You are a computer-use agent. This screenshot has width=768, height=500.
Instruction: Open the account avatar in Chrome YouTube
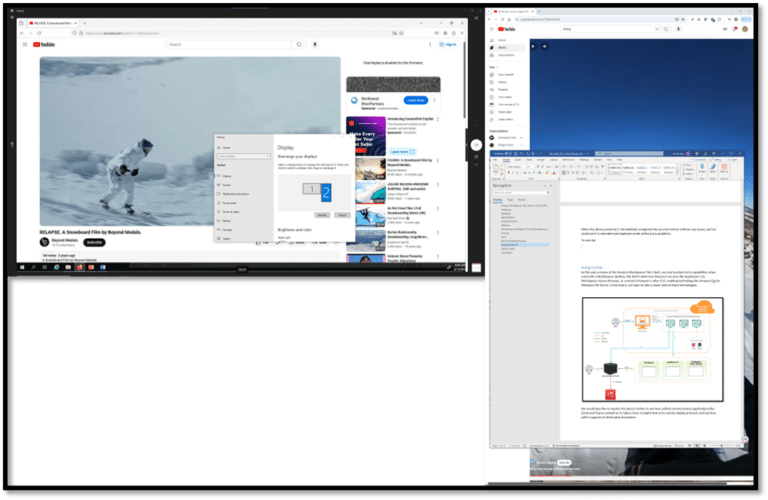745,29
